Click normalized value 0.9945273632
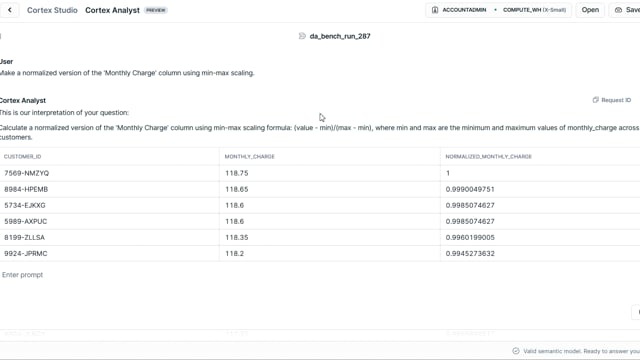 click(x=540, y=253)
